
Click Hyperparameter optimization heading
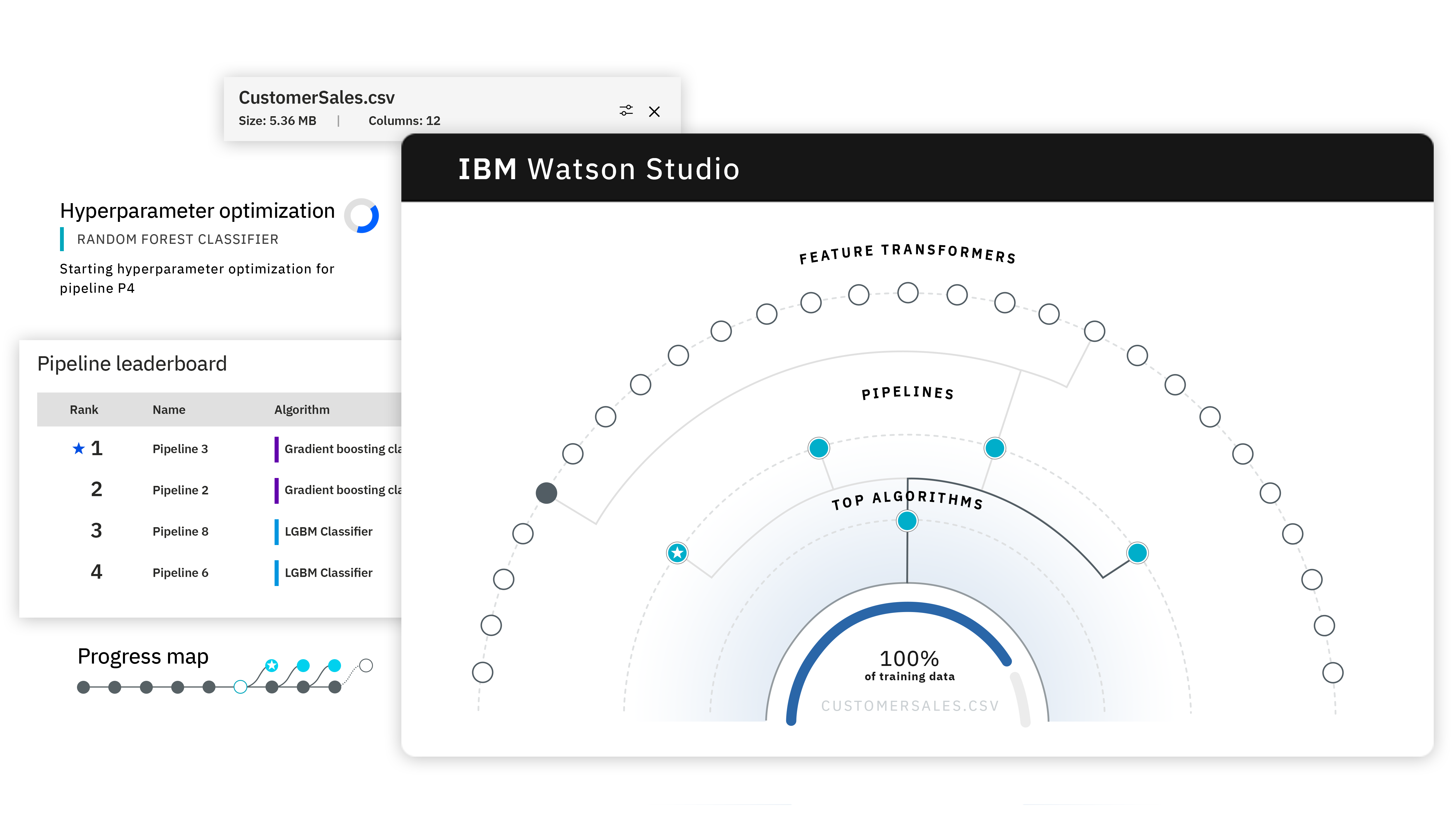tap(197, 211)
